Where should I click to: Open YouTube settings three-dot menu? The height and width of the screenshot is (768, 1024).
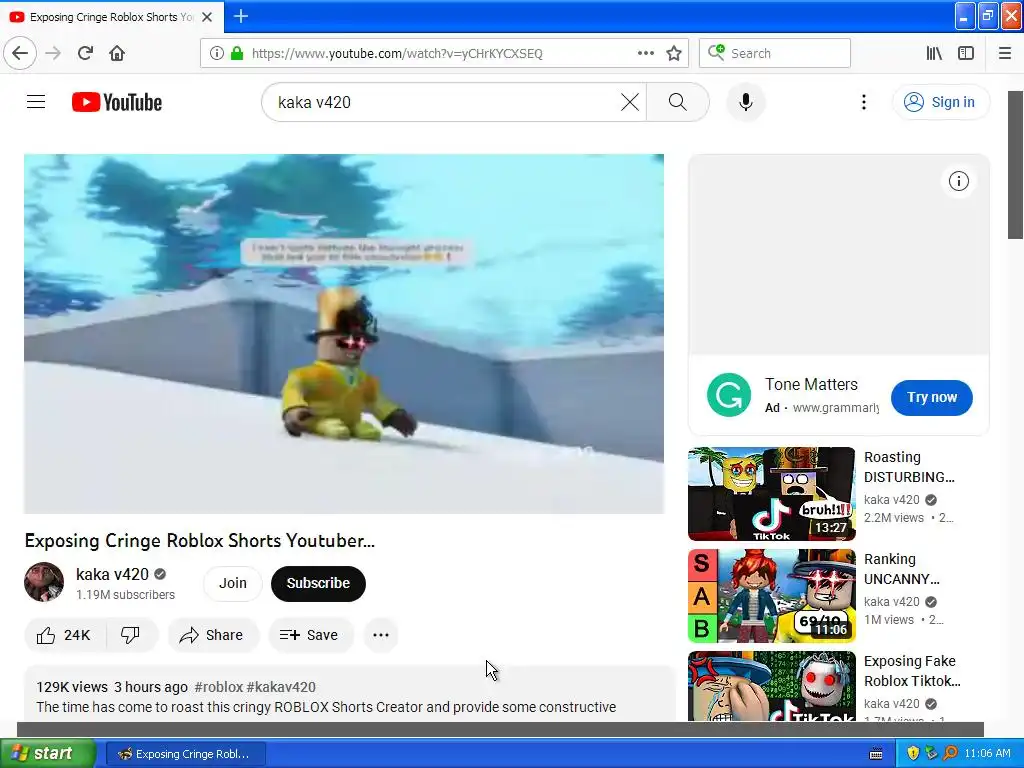tap(863, 102)
